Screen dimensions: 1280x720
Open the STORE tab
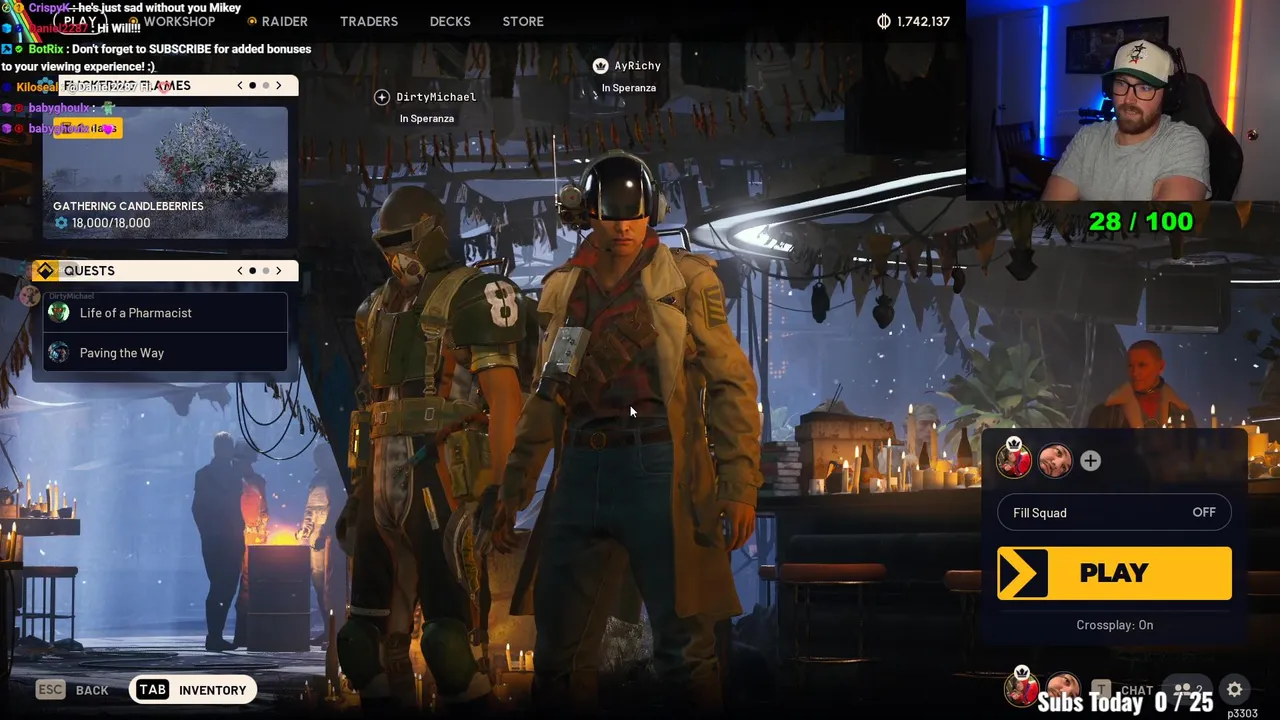click(523, 21)
